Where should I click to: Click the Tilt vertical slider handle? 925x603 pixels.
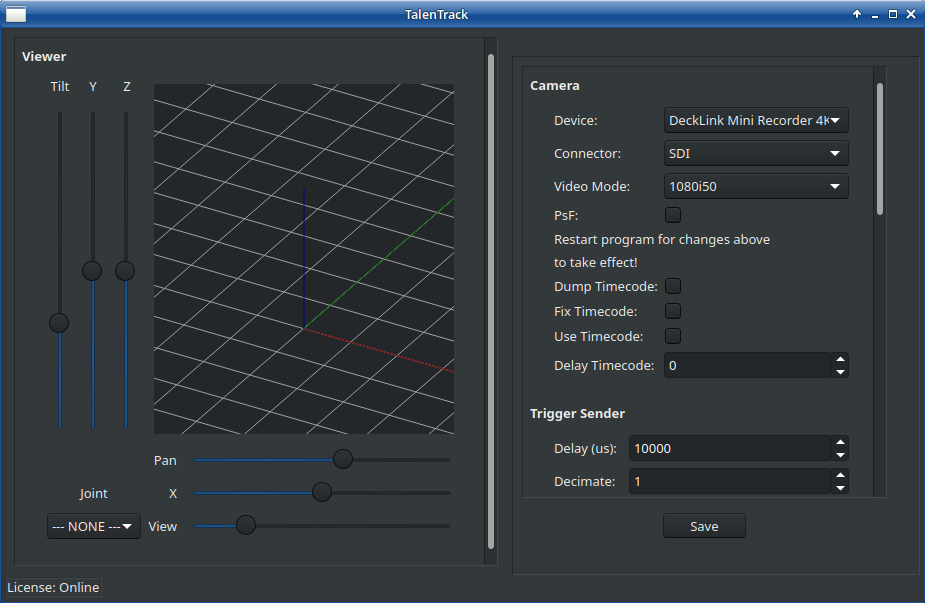click(59, 323)
